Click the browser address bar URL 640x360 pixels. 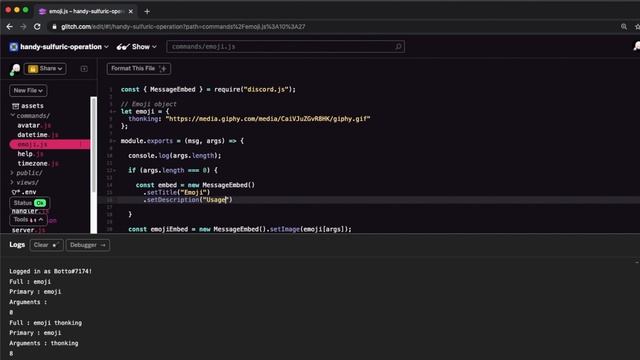click(183, 27)
